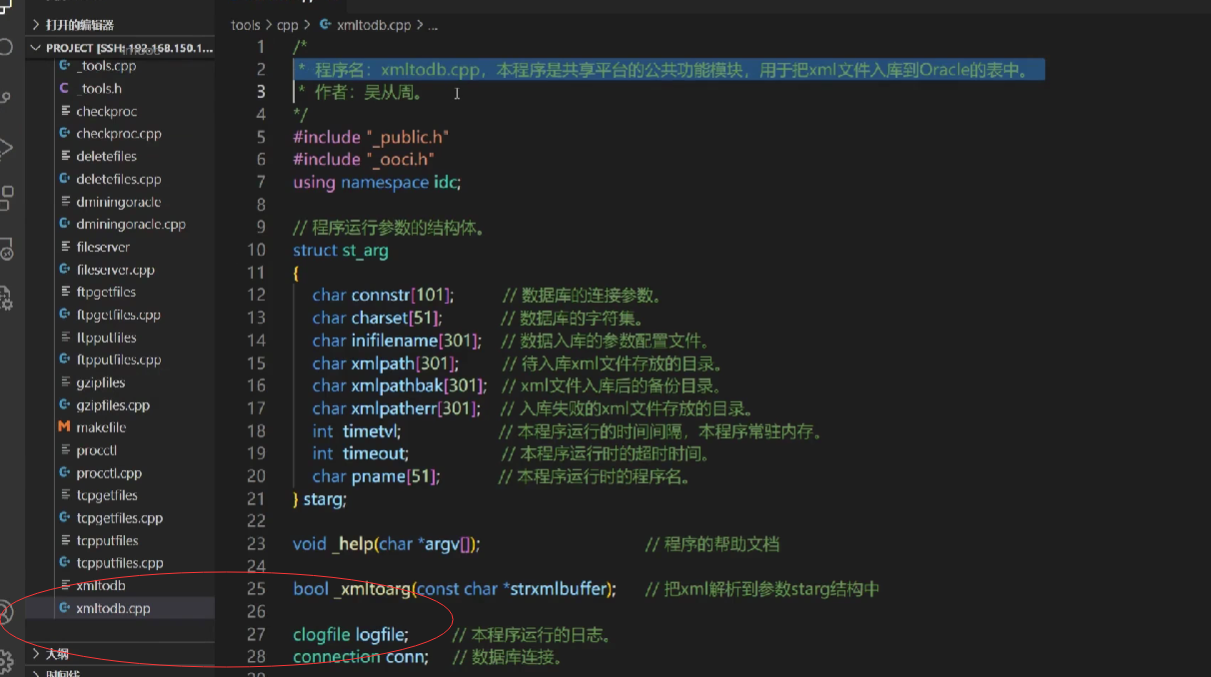Open tcpgetfiles.cpp source file
1211x677 pixels.
119,518
